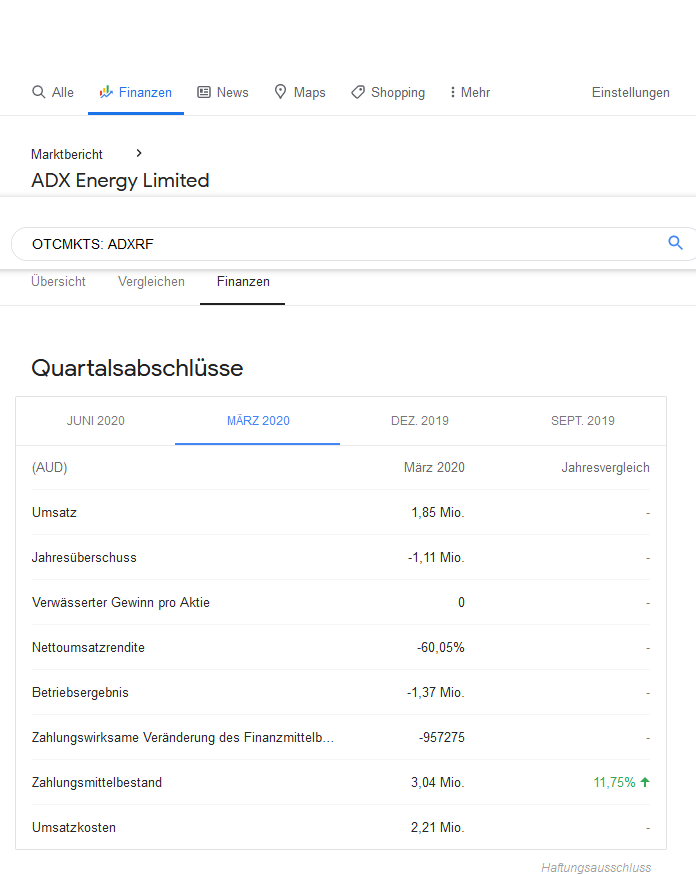
Task: Expand the Marktbericht chevron arrow
Action: pyautogui.click(x=139, y=153)
